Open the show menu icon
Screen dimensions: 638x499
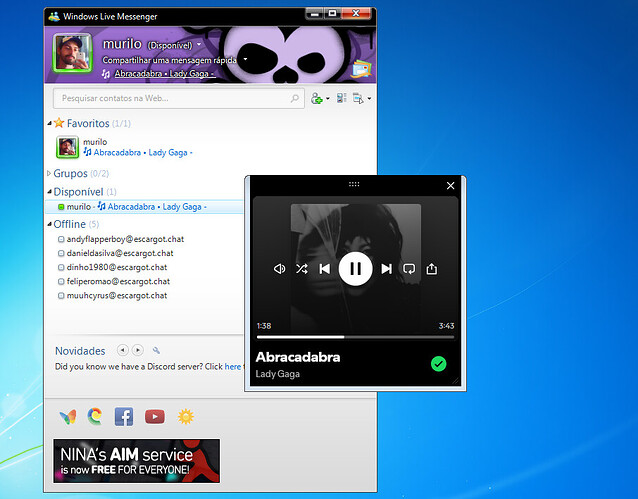[x=358, y=98]
